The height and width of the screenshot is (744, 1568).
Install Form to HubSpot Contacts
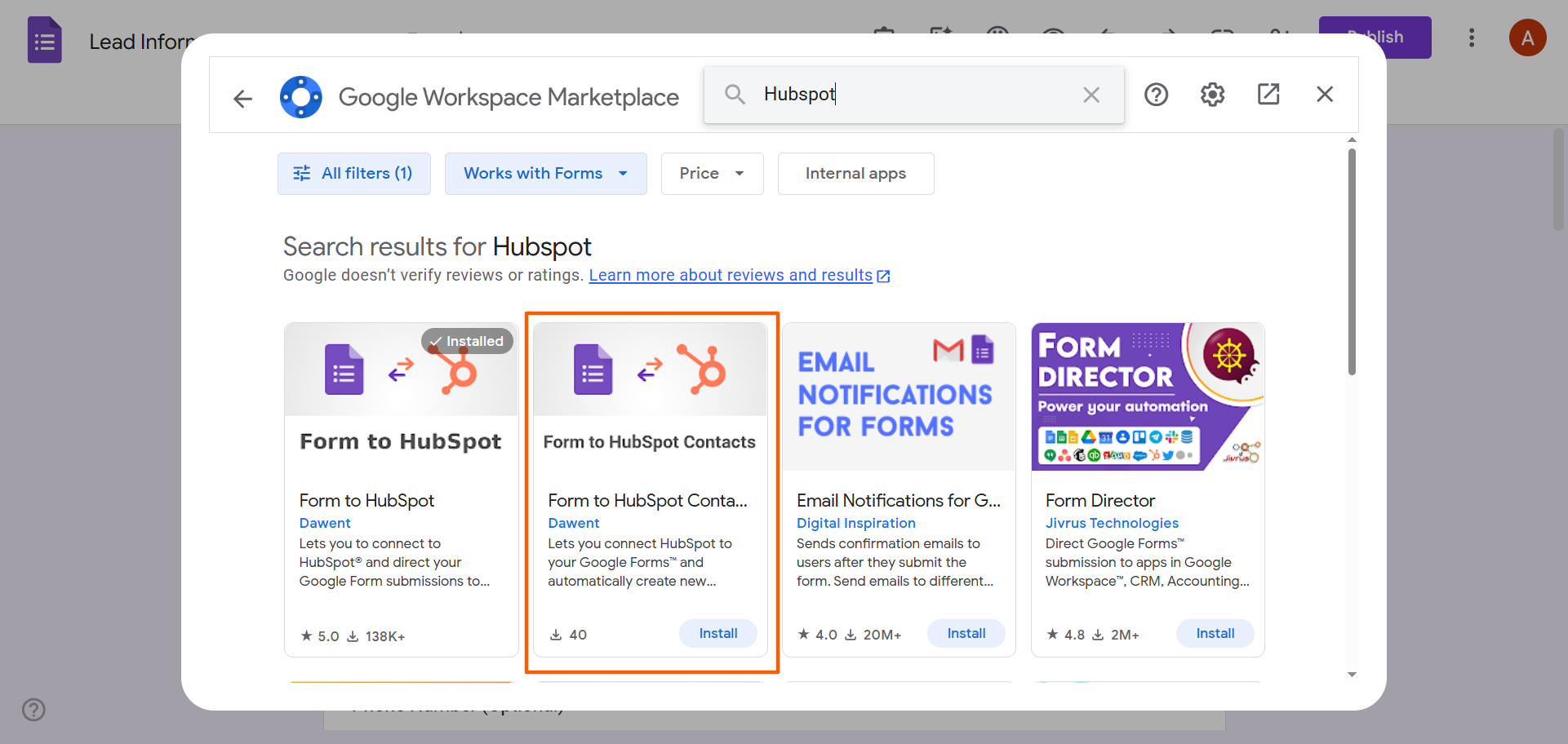point(718,634)
